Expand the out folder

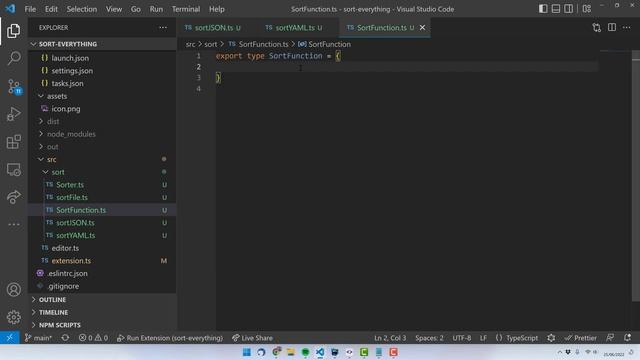point(102,147)
